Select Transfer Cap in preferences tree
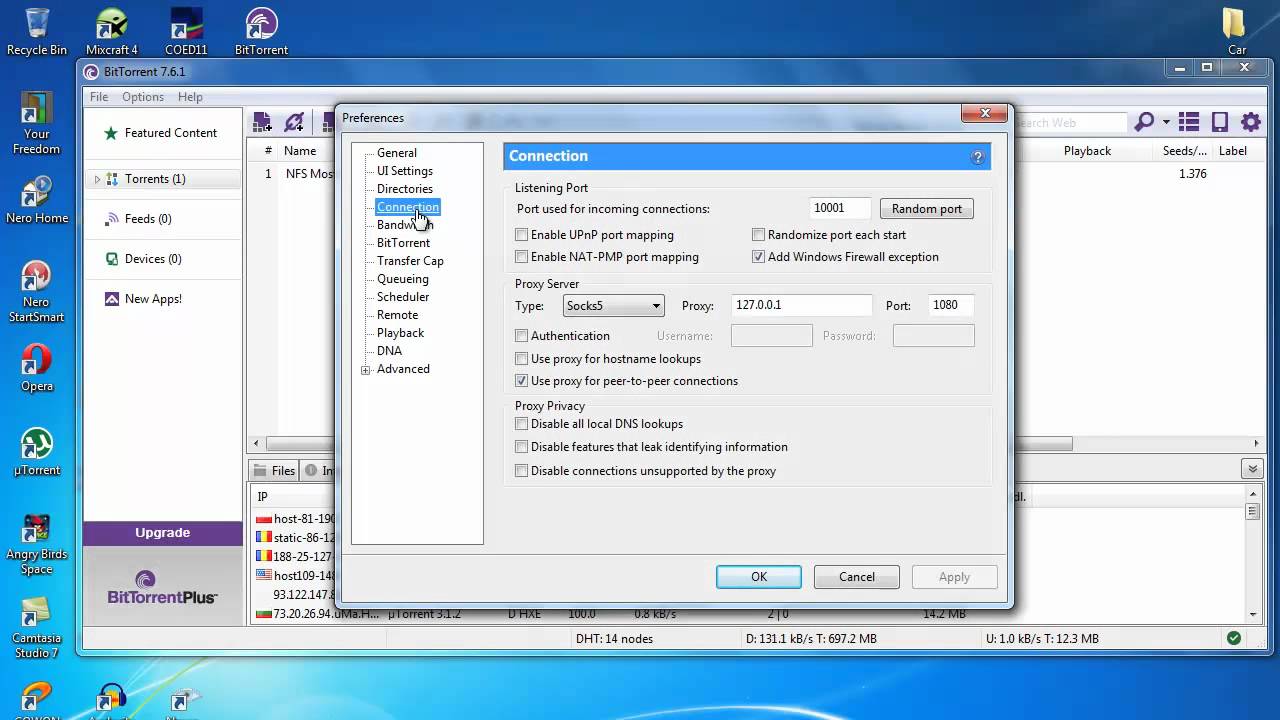The image size is (1280, 720). point(410,261)
